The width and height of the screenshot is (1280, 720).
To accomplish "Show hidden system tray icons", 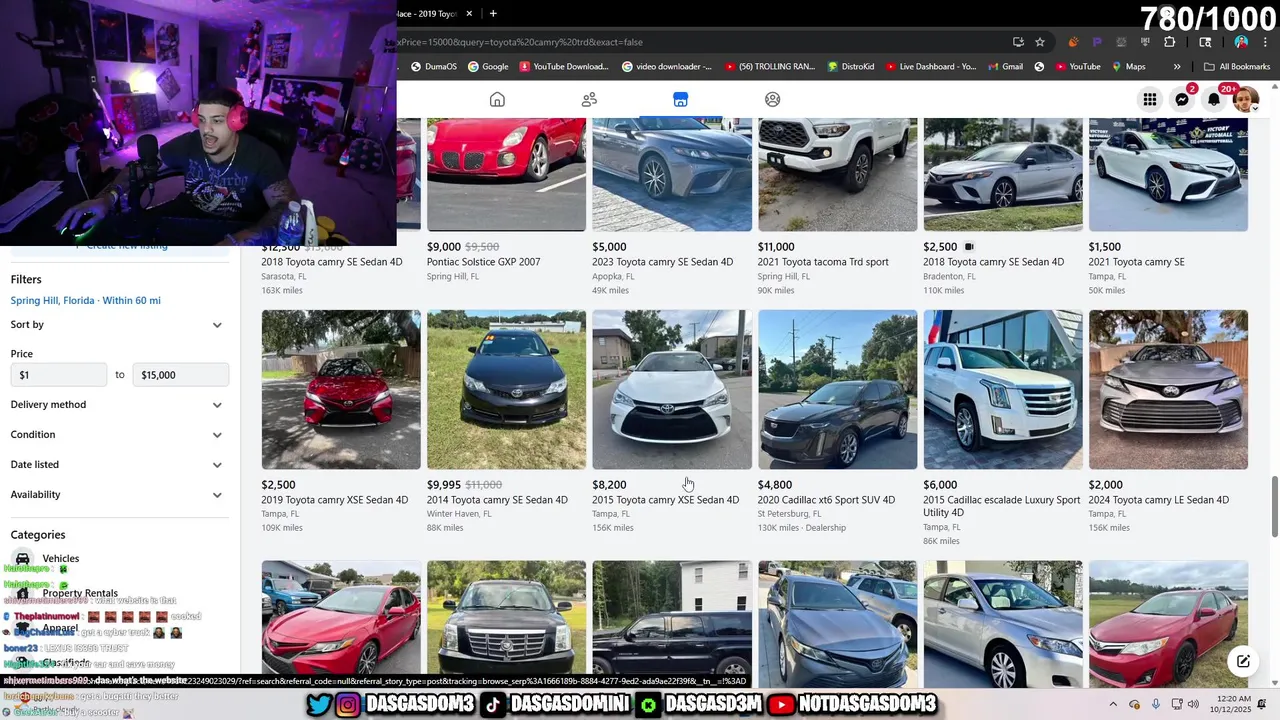I will pyautogui.click(x=1113, y=704).
